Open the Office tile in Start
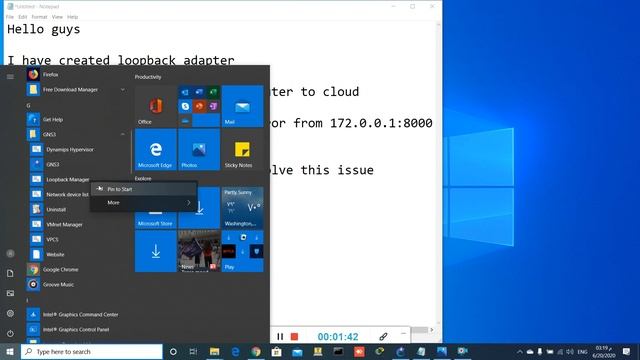The width and height of the screenshot is (640, 360). (156, 106)
